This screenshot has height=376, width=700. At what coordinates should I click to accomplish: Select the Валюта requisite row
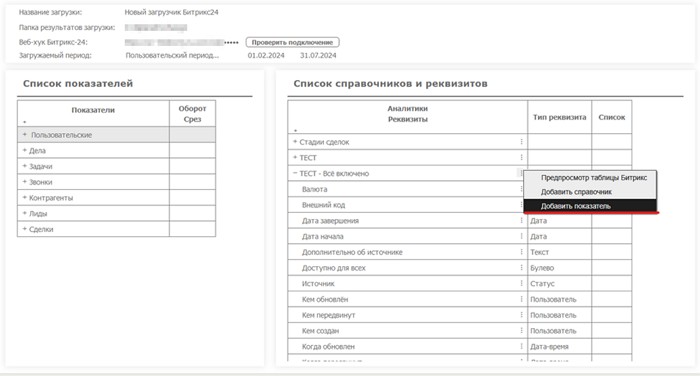(408, 189)
